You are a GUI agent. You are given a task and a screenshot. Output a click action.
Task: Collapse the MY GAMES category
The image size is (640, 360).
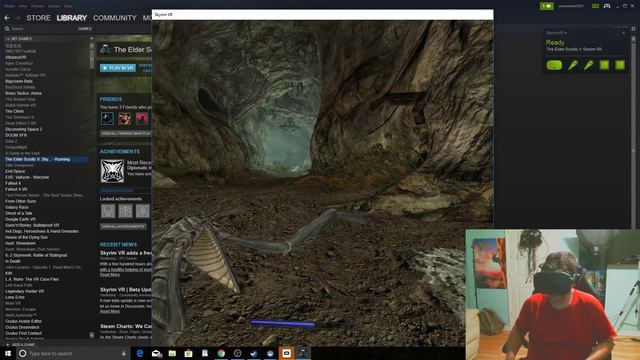click(x=7, y=38)
